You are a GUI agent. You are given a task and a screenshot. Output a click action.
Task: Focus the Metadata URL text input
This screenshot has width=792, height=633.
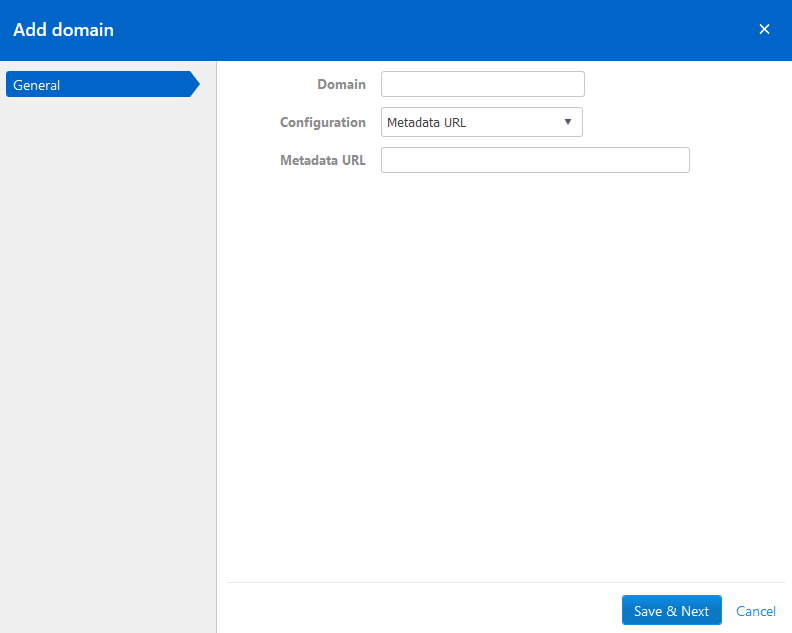535,160
